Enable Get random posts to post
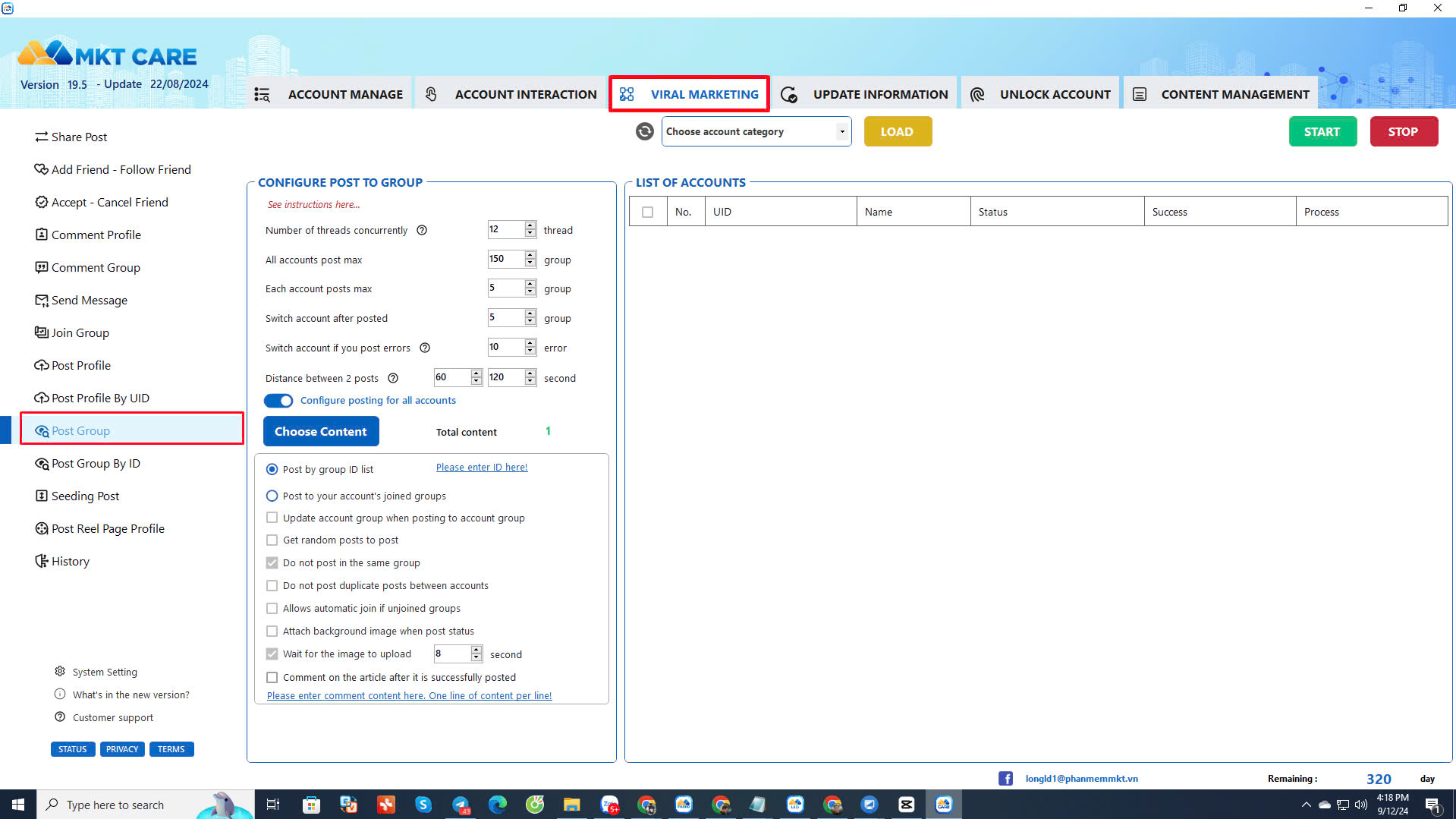 (272, 540)
